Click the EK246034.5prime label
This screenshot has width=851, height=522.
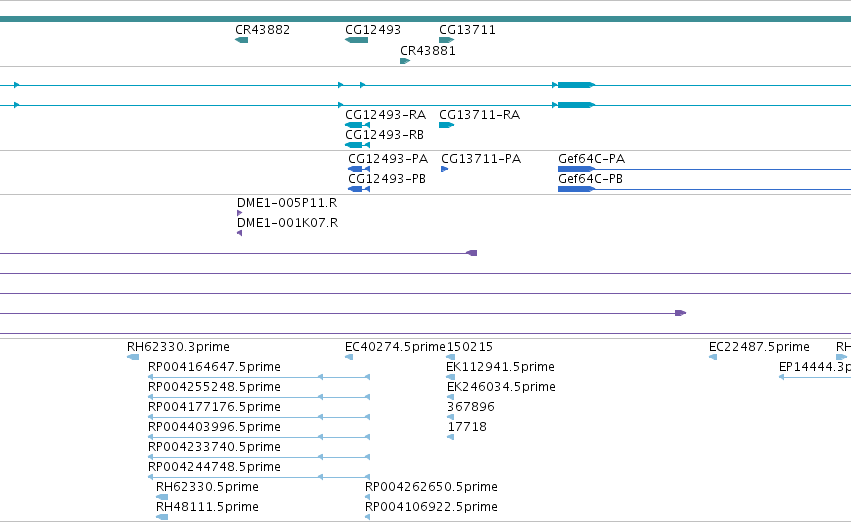tap(501, 387)
